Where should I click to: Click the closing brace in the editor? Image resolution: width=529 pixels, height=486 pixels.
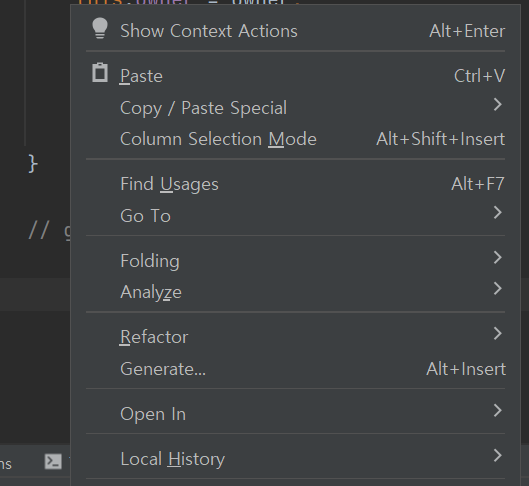click(x=33, y=164)
